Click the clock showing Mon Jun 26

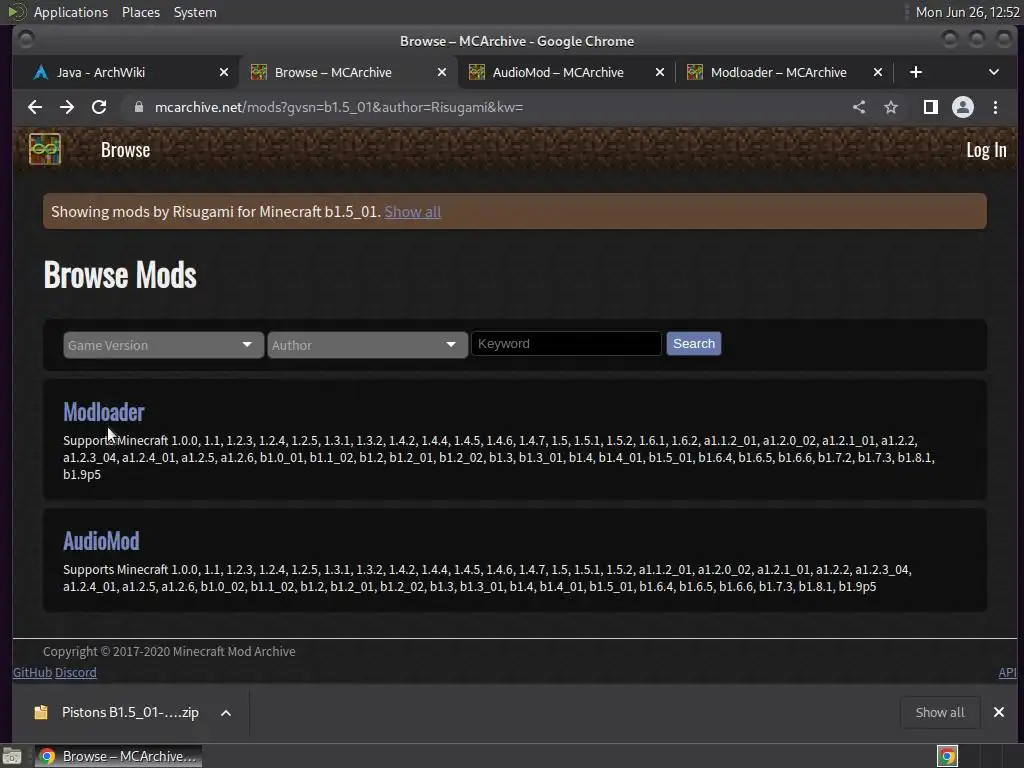tap(967, 12)
